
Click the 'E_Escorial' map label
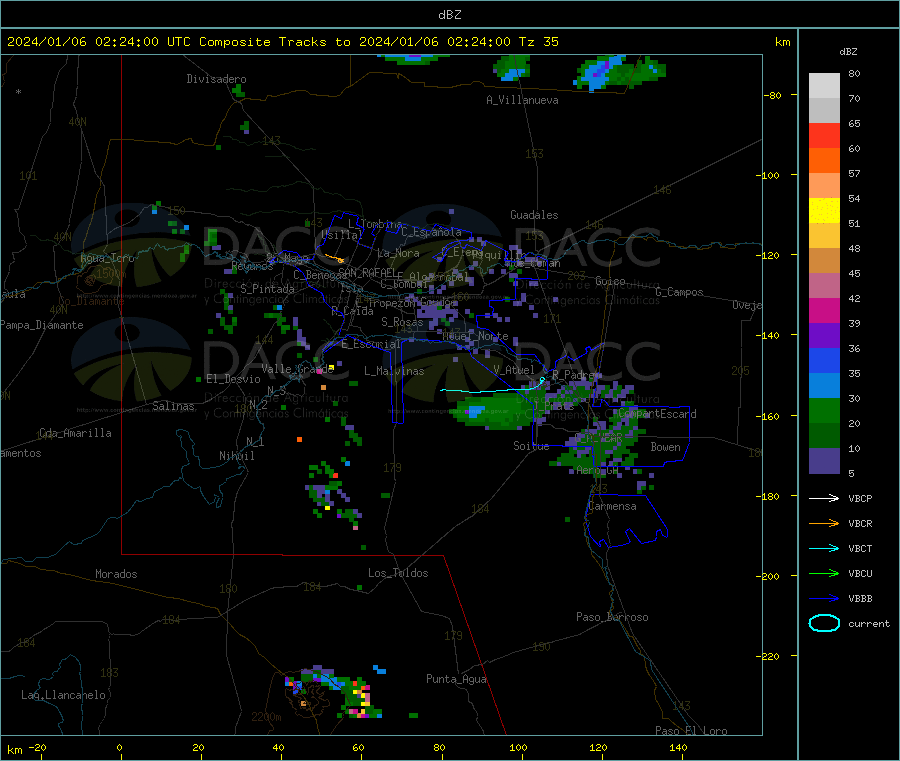click(371, 344)
